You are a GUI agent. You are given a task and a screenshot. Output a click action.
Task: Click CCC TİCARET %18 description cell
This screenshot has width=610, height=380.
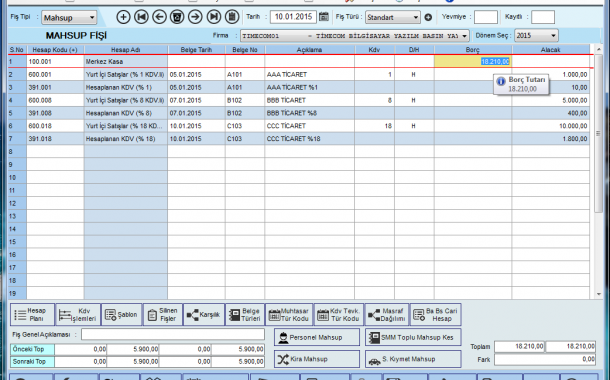coord(310,139)
